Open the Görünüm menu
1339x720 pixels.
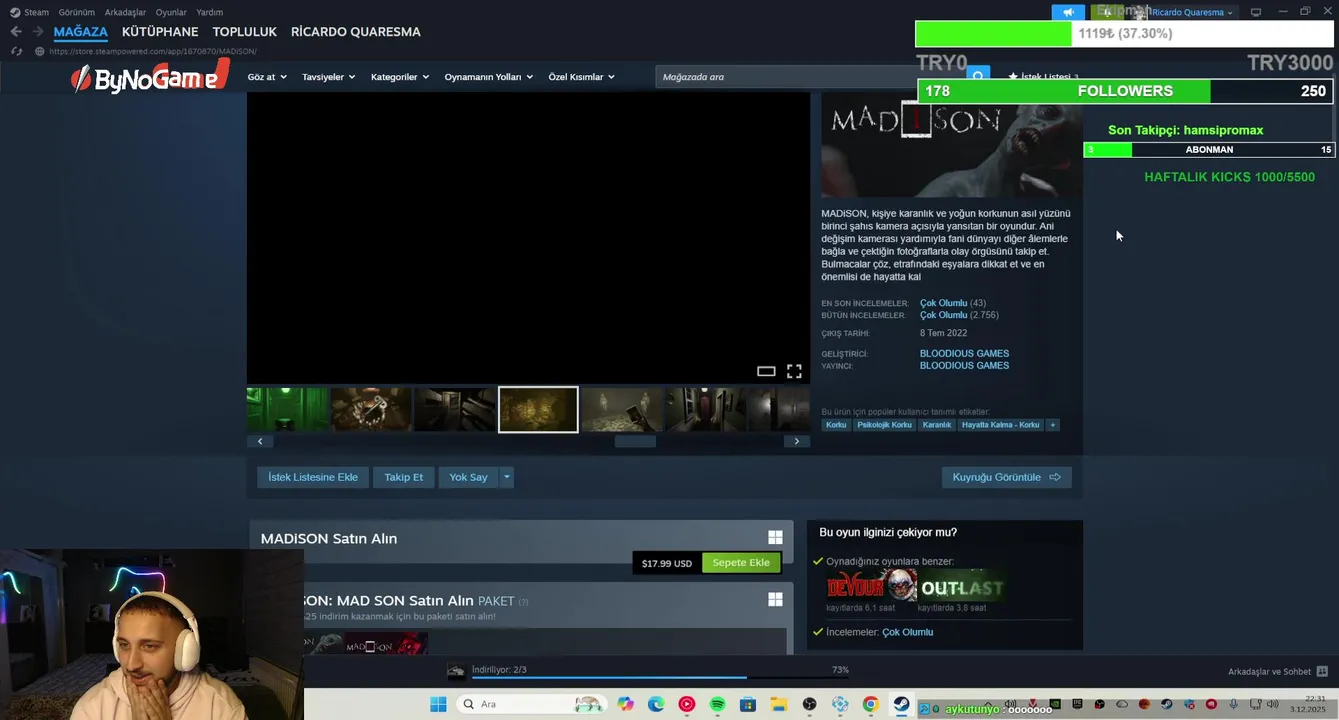click(x=77, y=12)
